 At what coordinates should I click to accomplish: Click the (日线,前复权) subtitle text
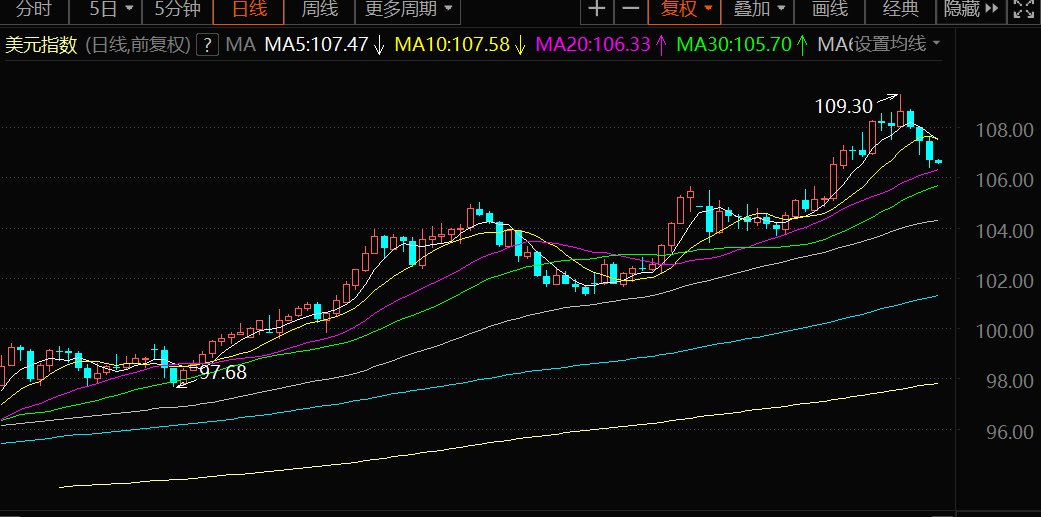point(138,45)
